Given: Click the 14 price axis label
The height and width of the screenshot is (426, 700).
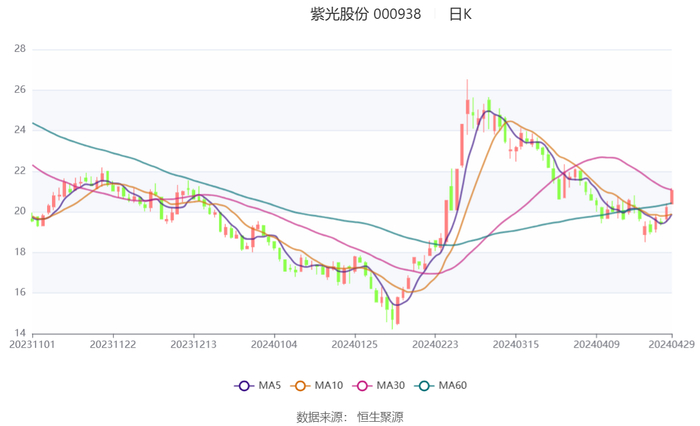Looking at the screenshot, I should tap(19, 333).
